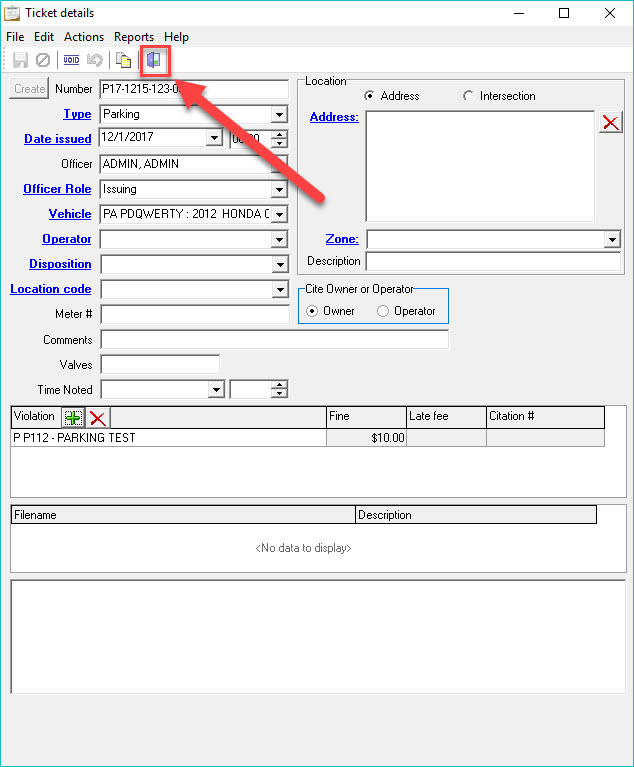Viewport: 634px width, 767px height.
Task: Click the copy ticket toolbar icon
Action: (123, 60)
